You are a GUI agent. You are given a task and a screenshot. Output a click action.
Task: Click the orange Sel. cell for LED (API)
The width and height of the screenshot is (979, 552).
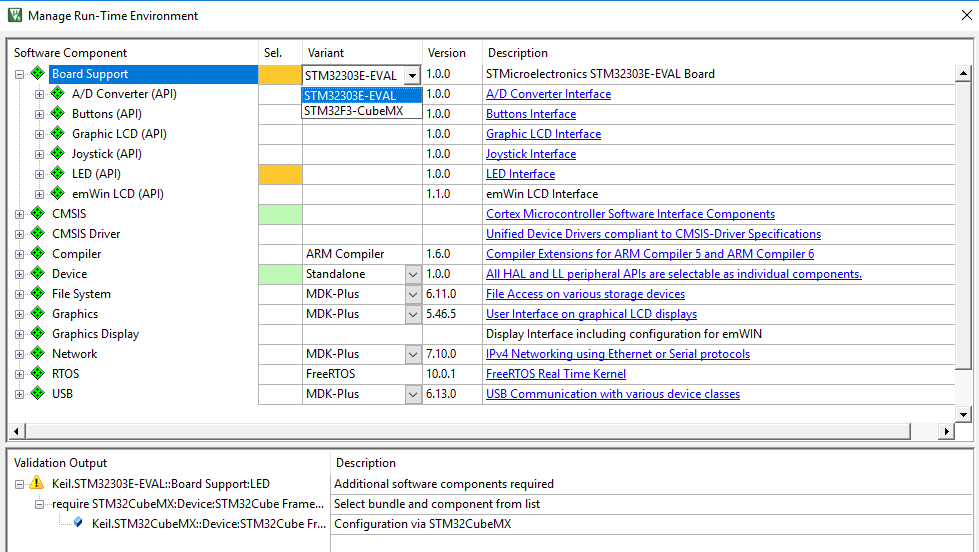click(x=280, y=174)
